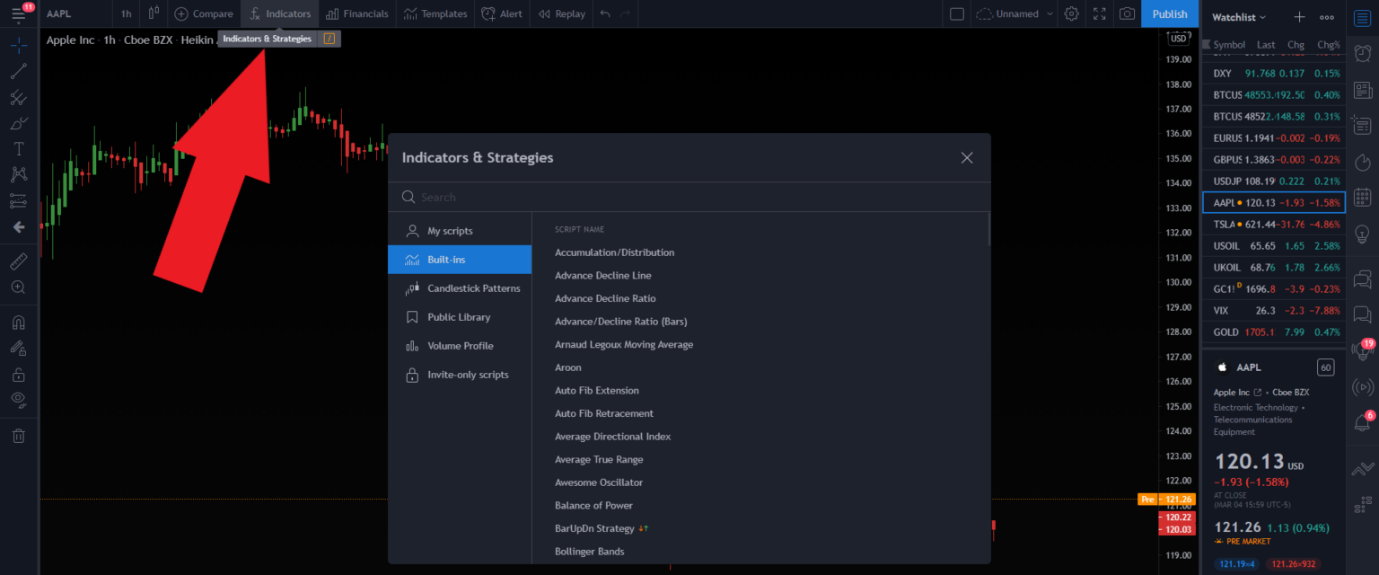Open the Unnamed layout dropdown
1379x575 pixels.
click(1015, 14)
